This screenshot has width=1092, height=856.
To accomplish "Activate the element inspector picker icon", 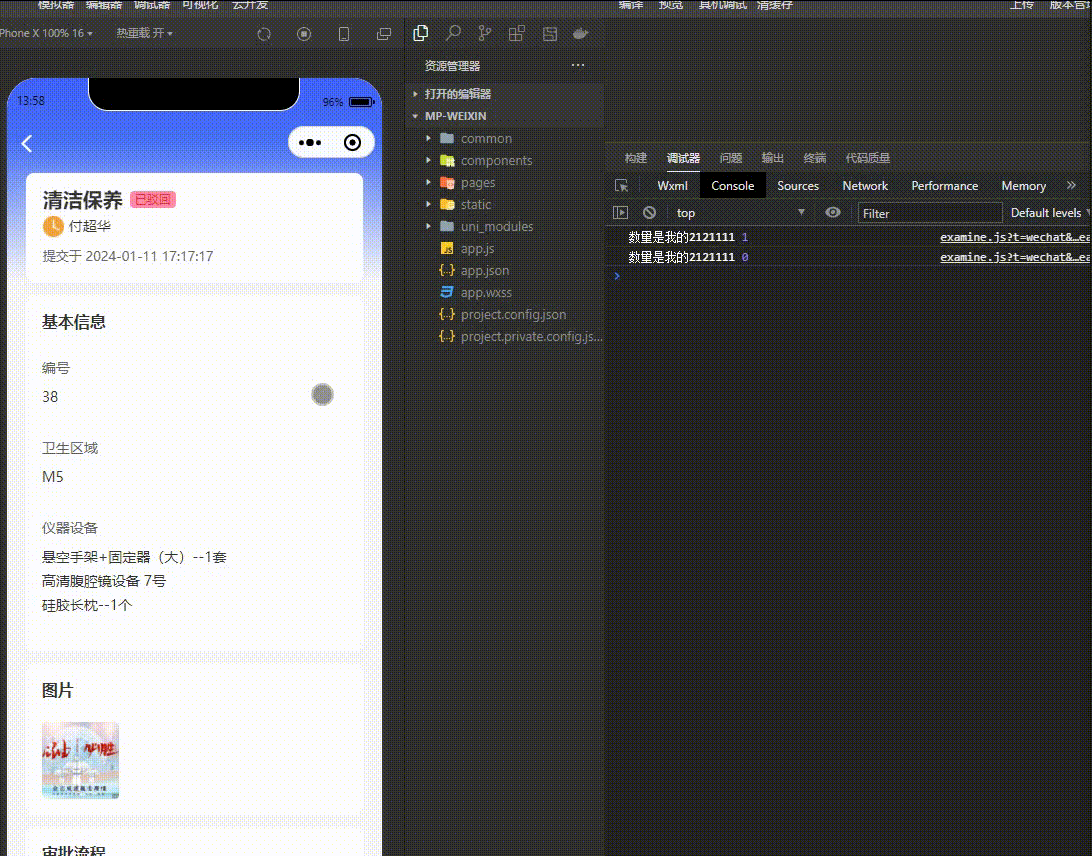I will (x=622, y=186).
